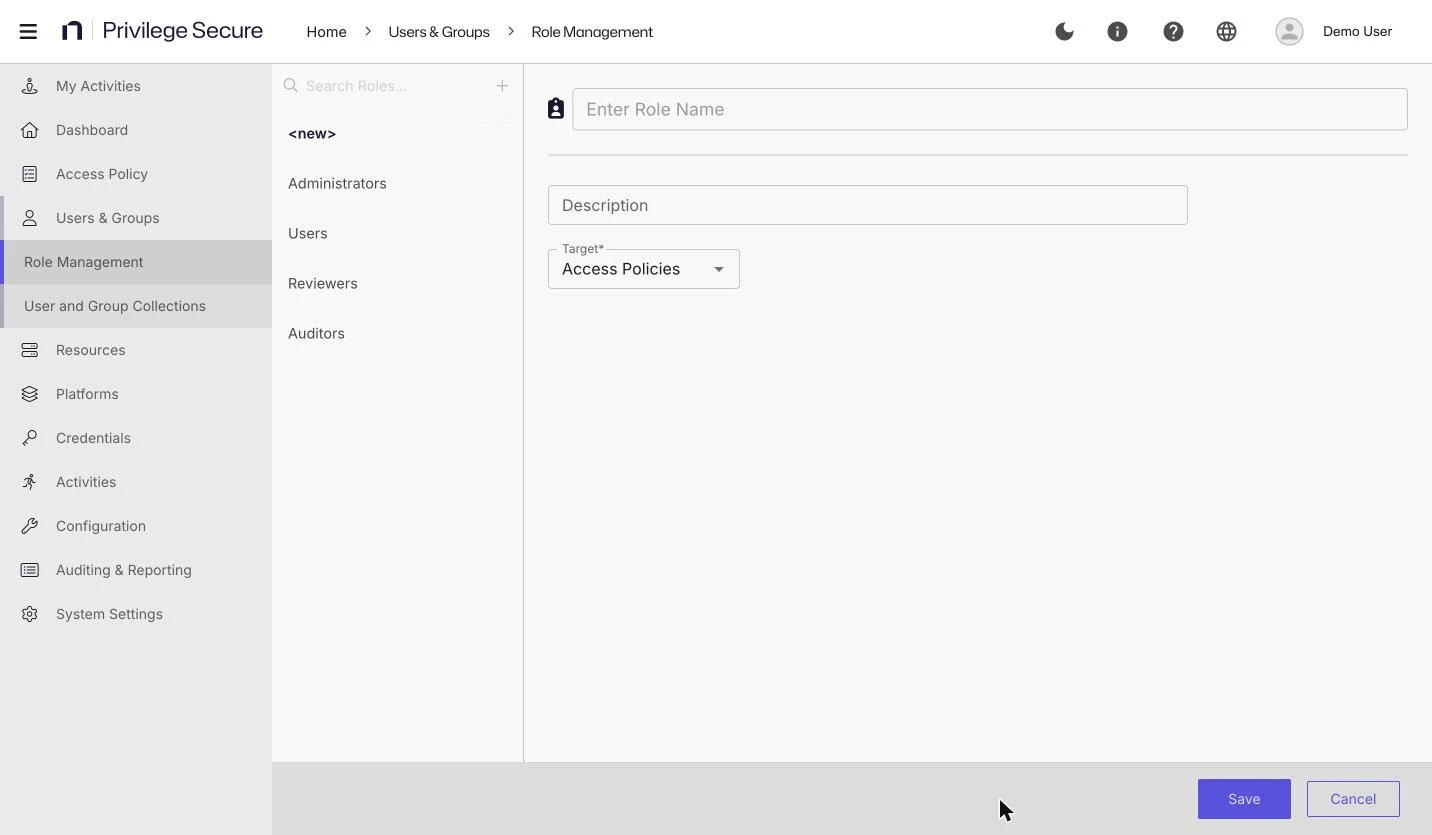Open Activities in sidebar
The height and width of the screenshot is (835, 1432).
pyautogui.click(x=136, y=482)
